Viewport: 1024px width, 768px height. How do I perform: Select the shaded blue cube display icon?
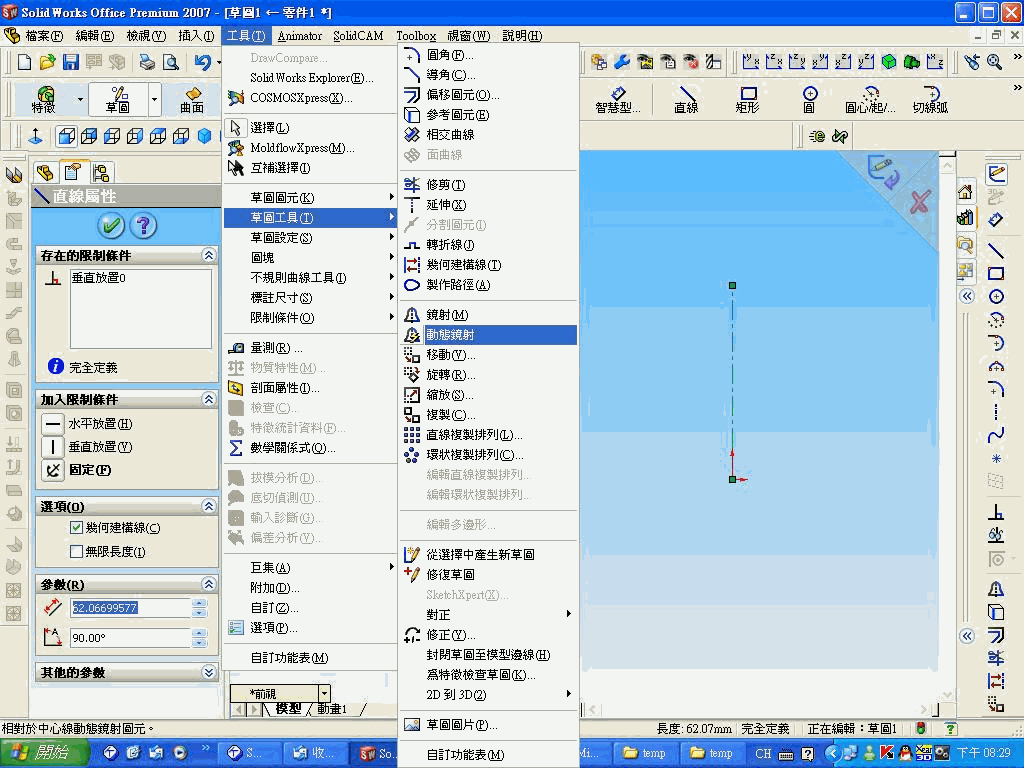tap(204, 136)
